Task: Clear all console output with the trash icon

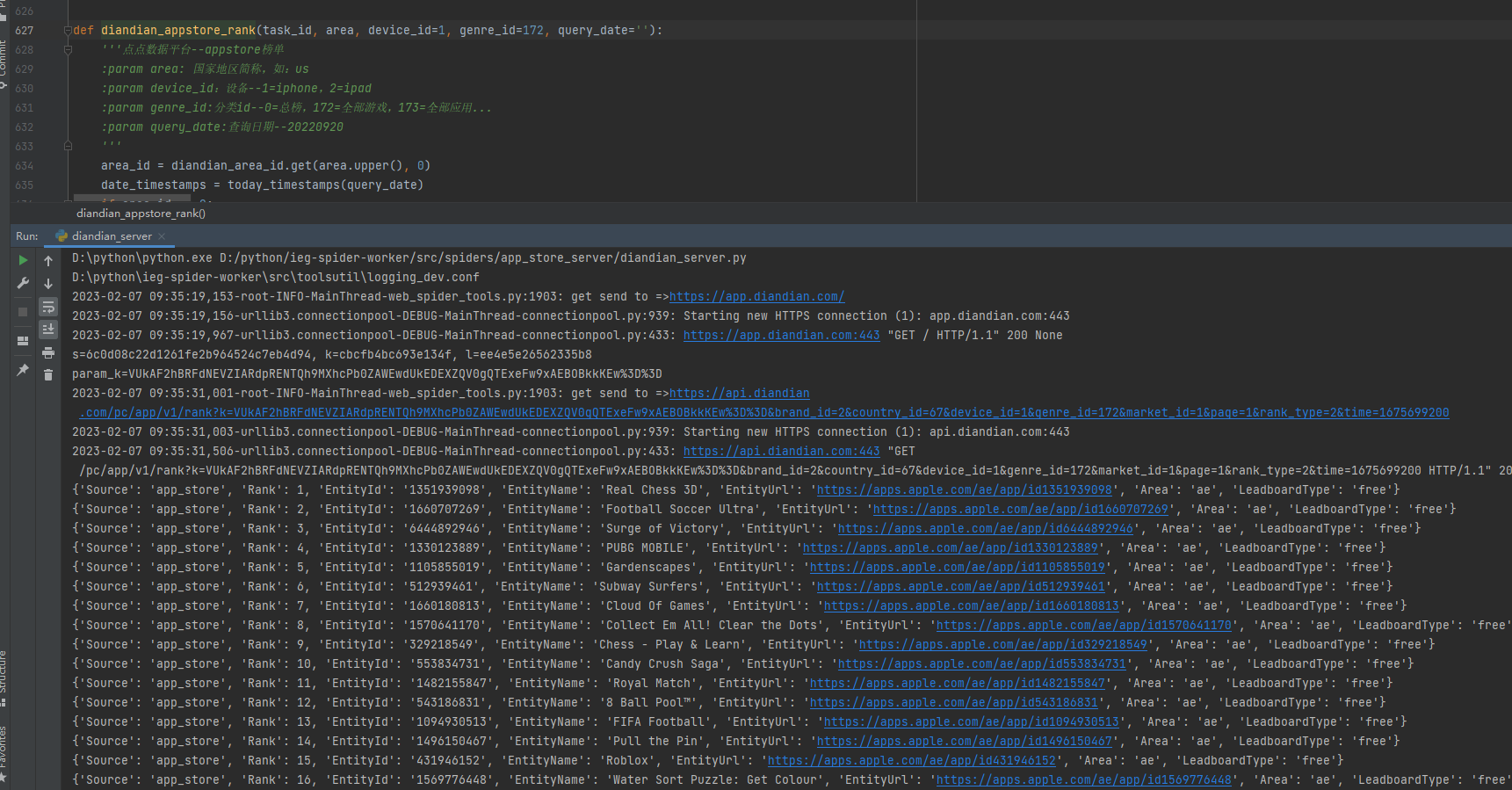Action: [x=48, y=375]
